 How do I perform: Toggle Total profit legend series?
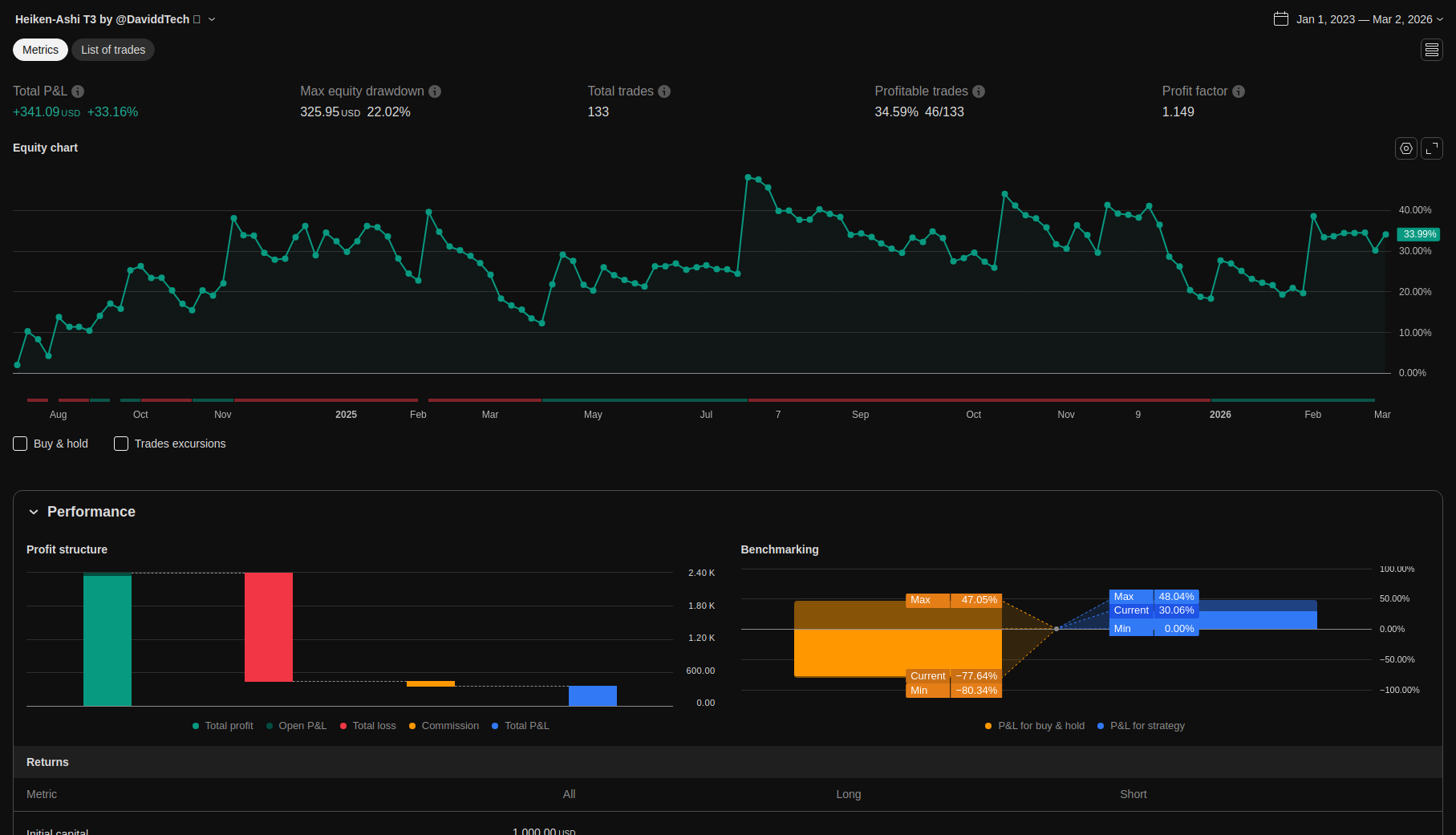(222, 726)
